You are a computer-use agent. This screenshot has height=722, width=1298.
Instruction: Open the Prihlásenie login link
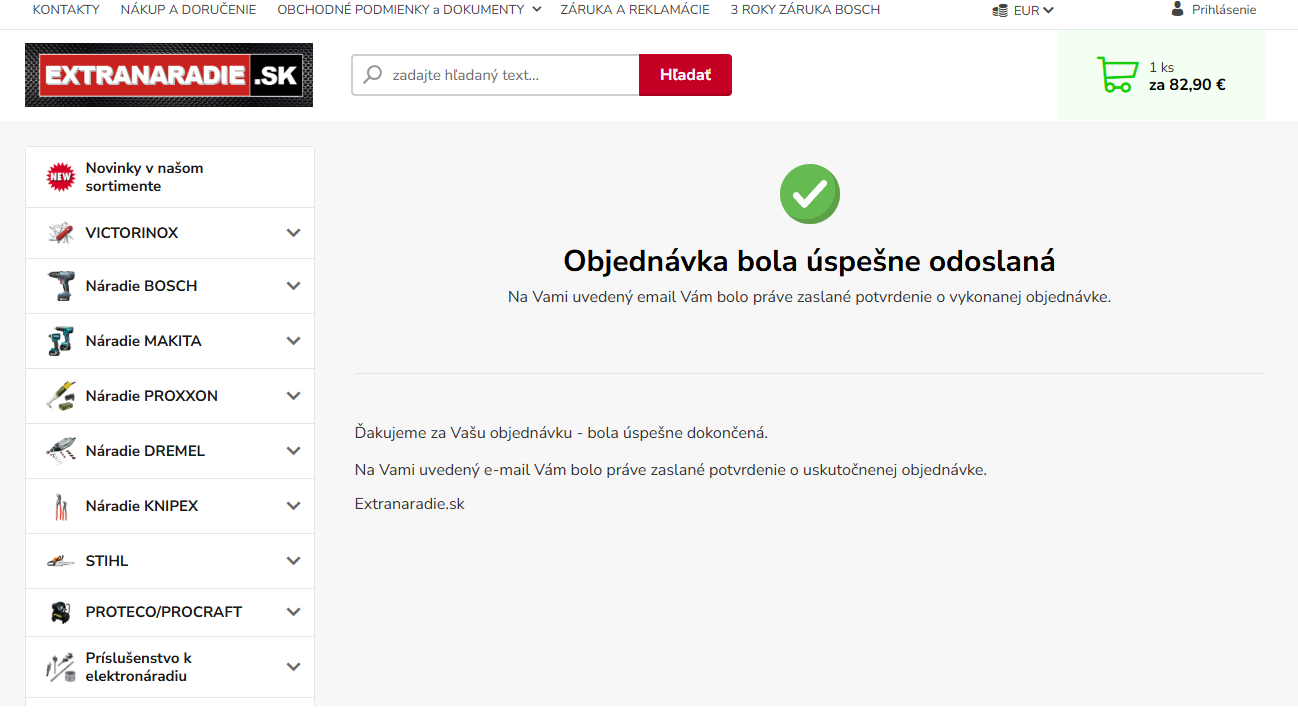(1223, 9)
